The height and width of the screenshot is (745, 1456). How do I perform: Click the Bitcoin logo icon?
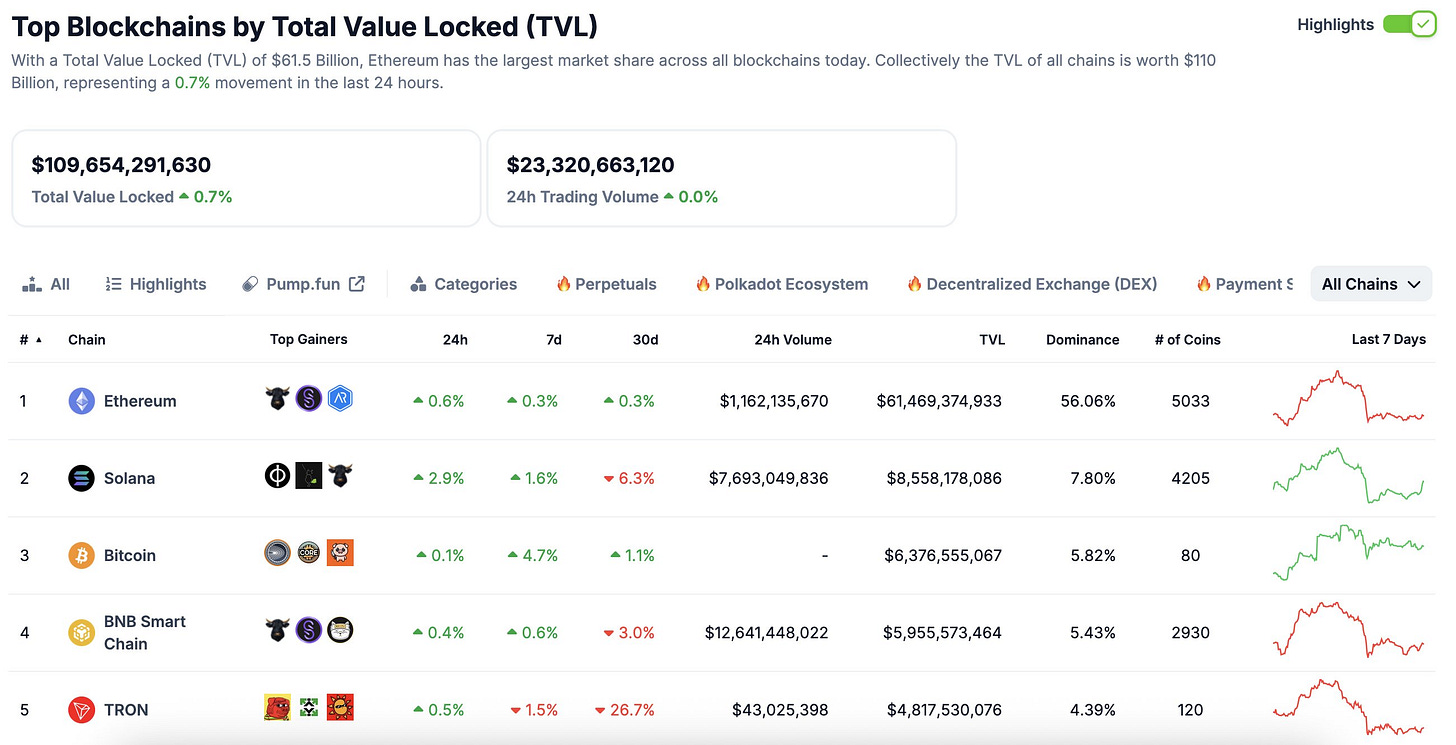82,555
